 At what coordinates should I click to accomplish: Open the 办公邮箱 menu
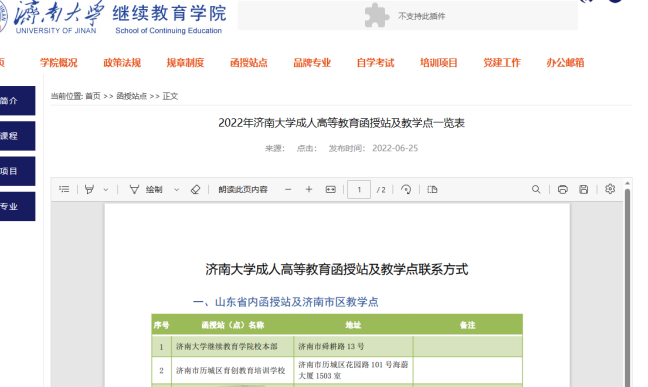tap(565, 63)
